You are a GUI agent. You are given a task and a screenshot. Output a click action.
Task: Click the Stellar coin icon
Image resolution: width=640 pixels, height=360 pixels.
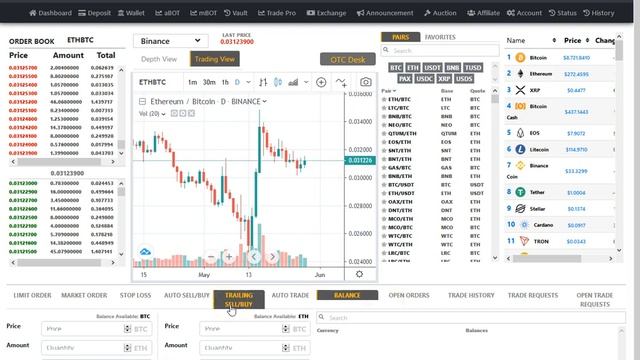520,209
